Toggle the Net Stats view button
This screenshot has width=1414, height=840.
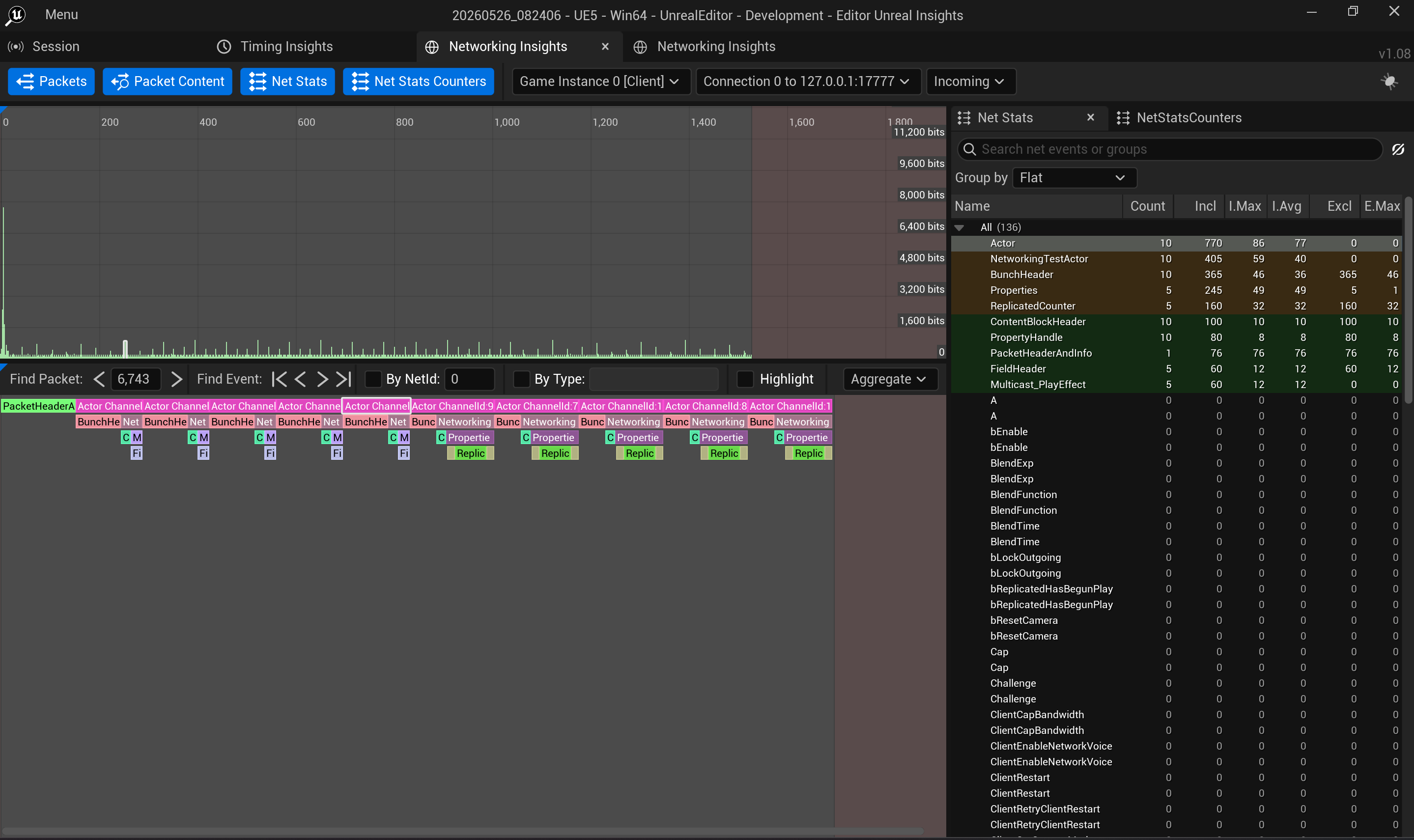[x=287, y=82]
